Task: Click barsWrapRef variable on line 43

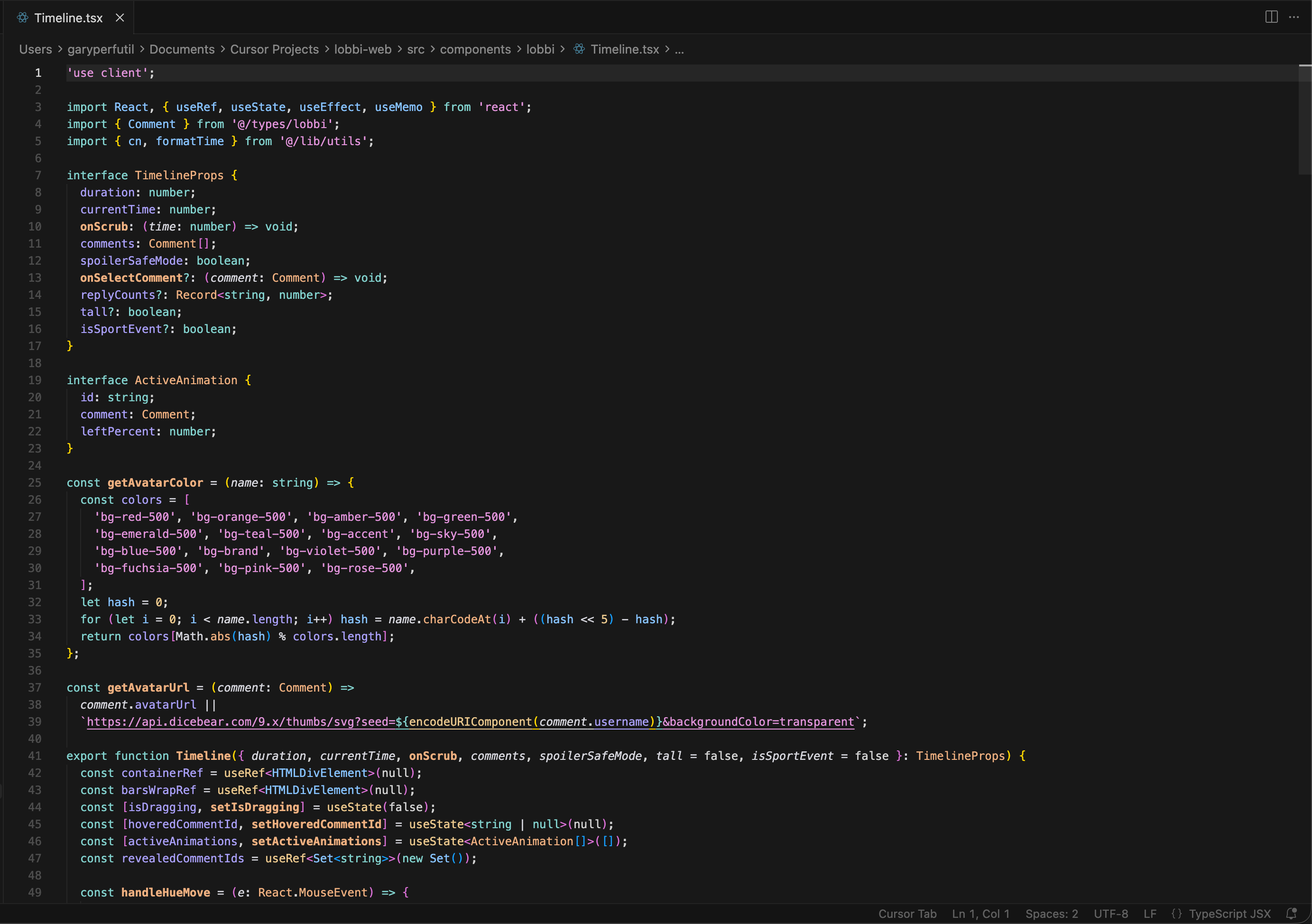Action: (x=158, y=790)
